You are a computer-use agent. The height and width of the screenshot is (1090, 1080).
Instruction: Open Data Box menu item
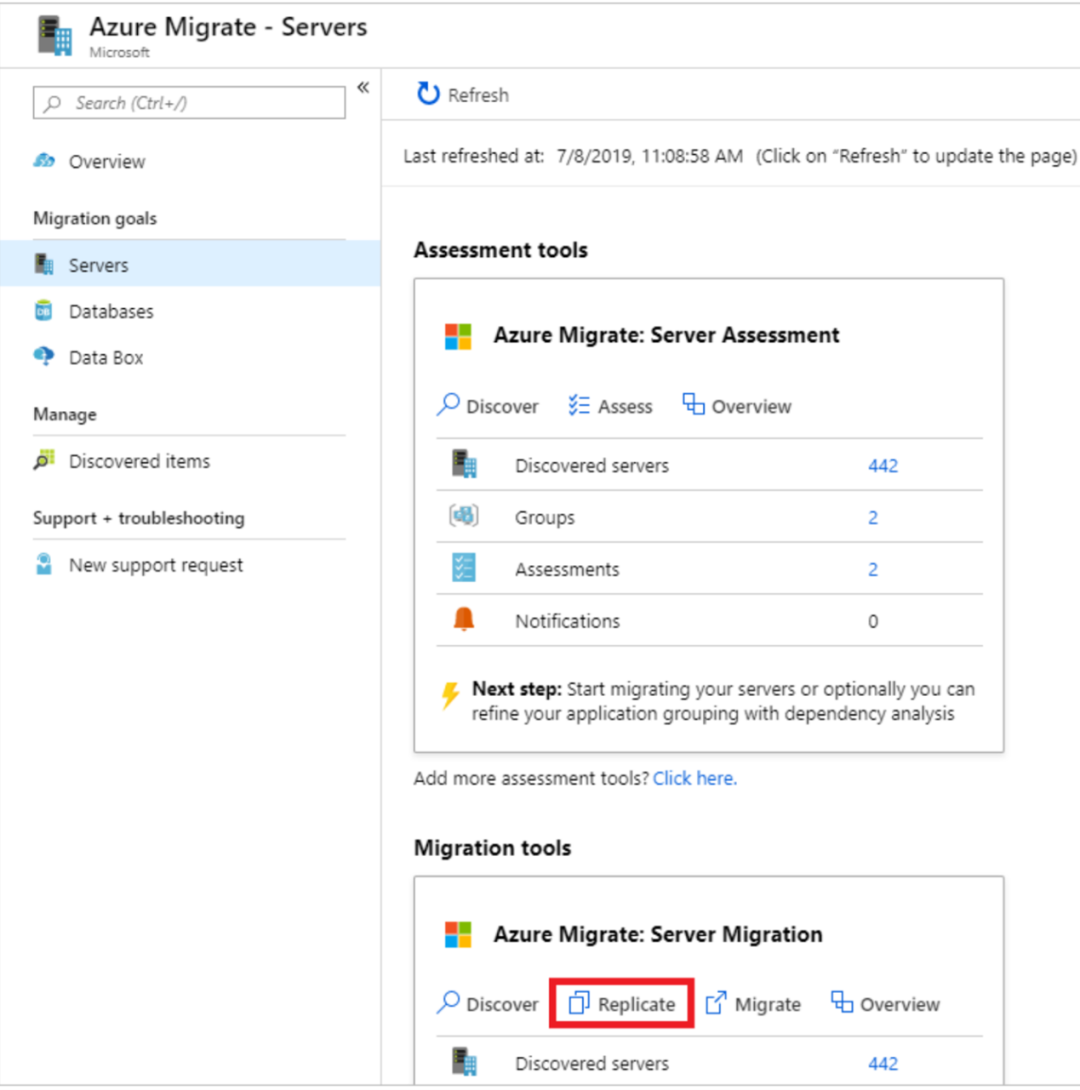(106, 358)
